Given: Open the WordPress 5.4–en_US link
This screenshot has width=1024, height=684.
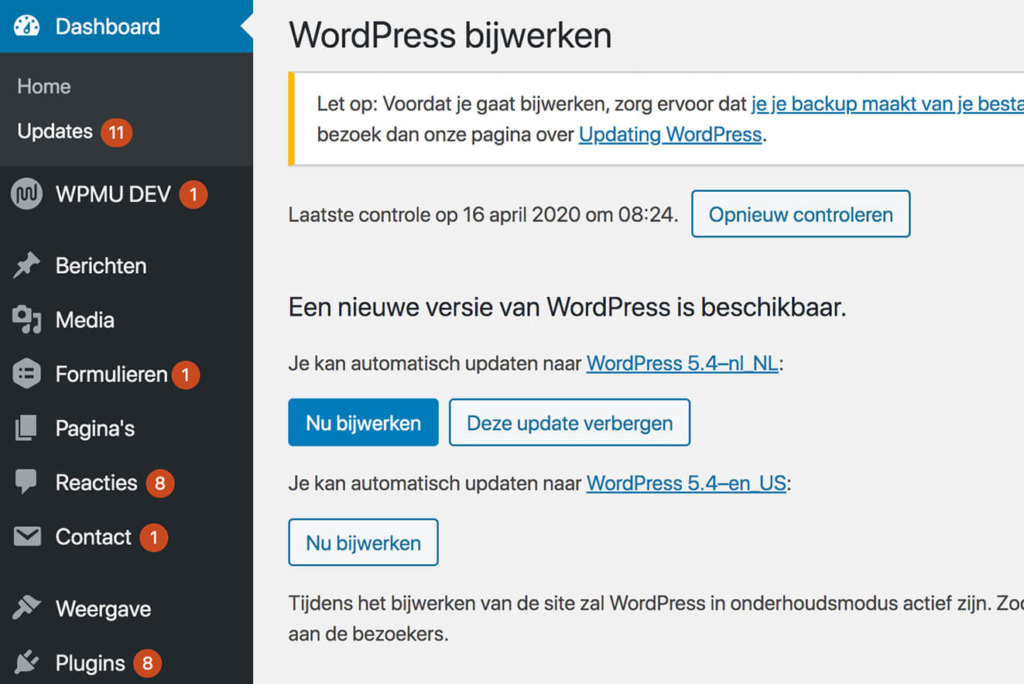Looking at the screenshot, I should 686,483.
